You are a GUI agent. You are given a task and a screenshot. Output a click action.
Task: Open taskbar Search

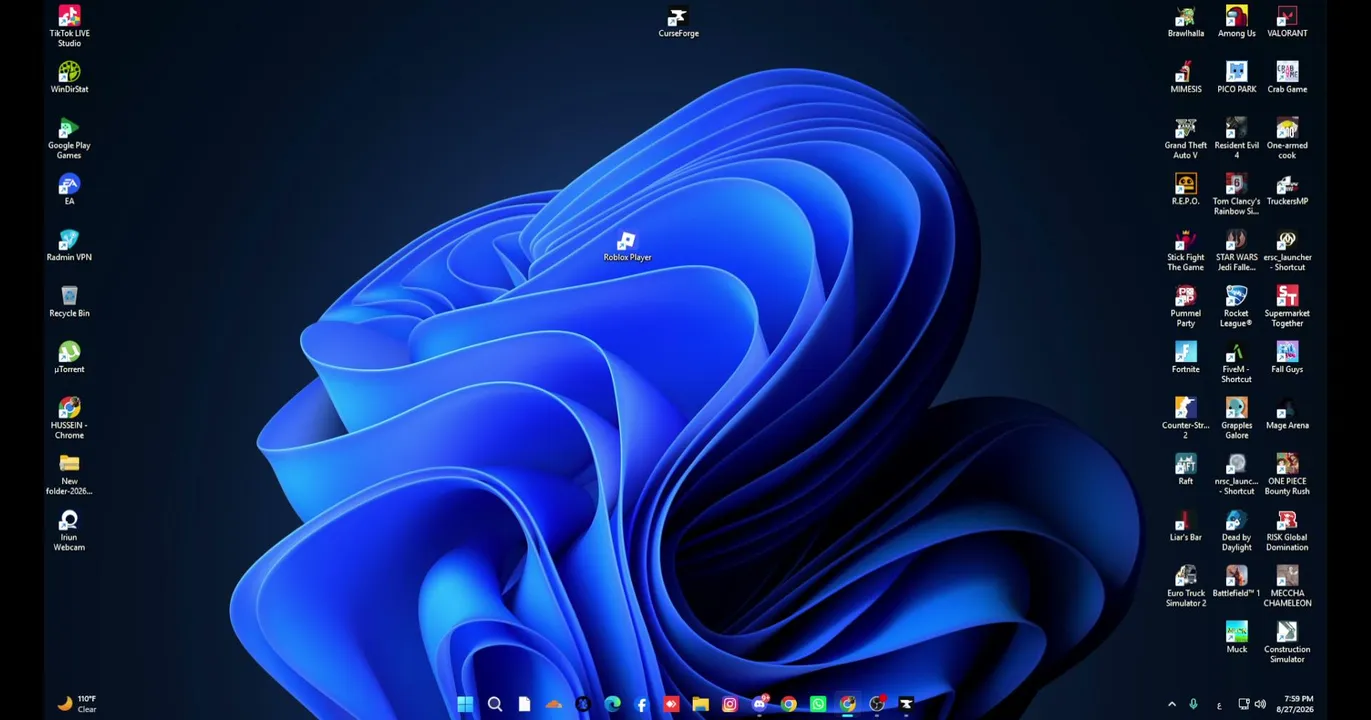[494, 704]
